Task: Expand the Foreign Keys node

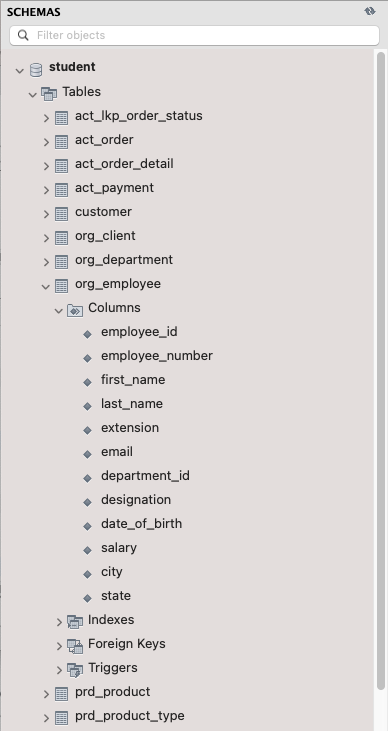Action: (x=59, y=646)
